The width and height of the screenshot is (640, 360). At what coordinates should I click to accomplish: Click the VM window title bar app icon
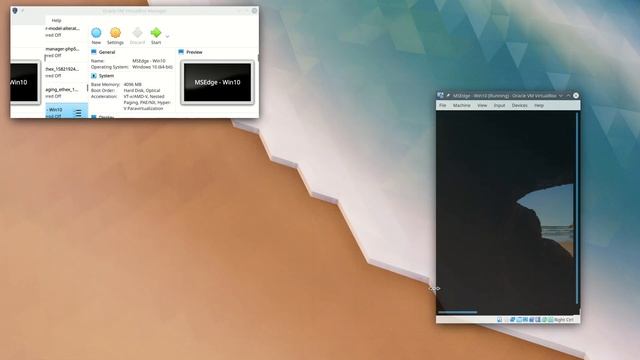point(440,96)
